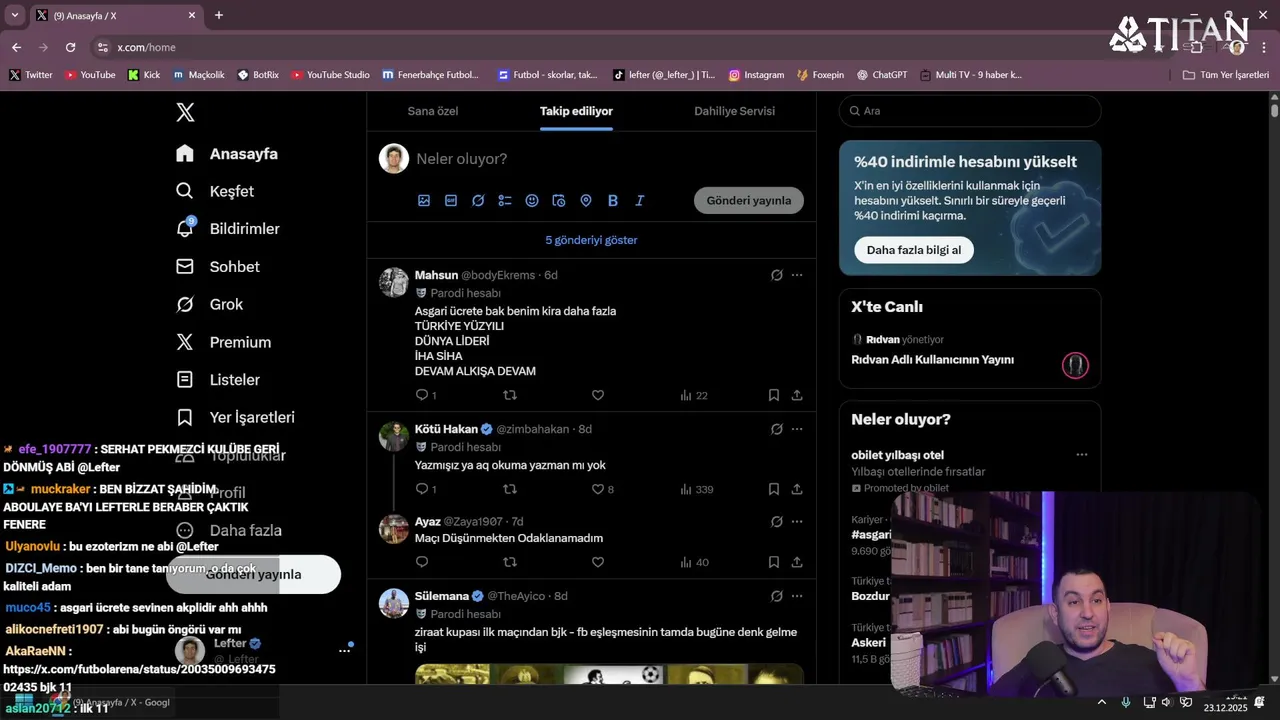Open more menu on Kötü Hakan's post

click(x=797, y=429)
